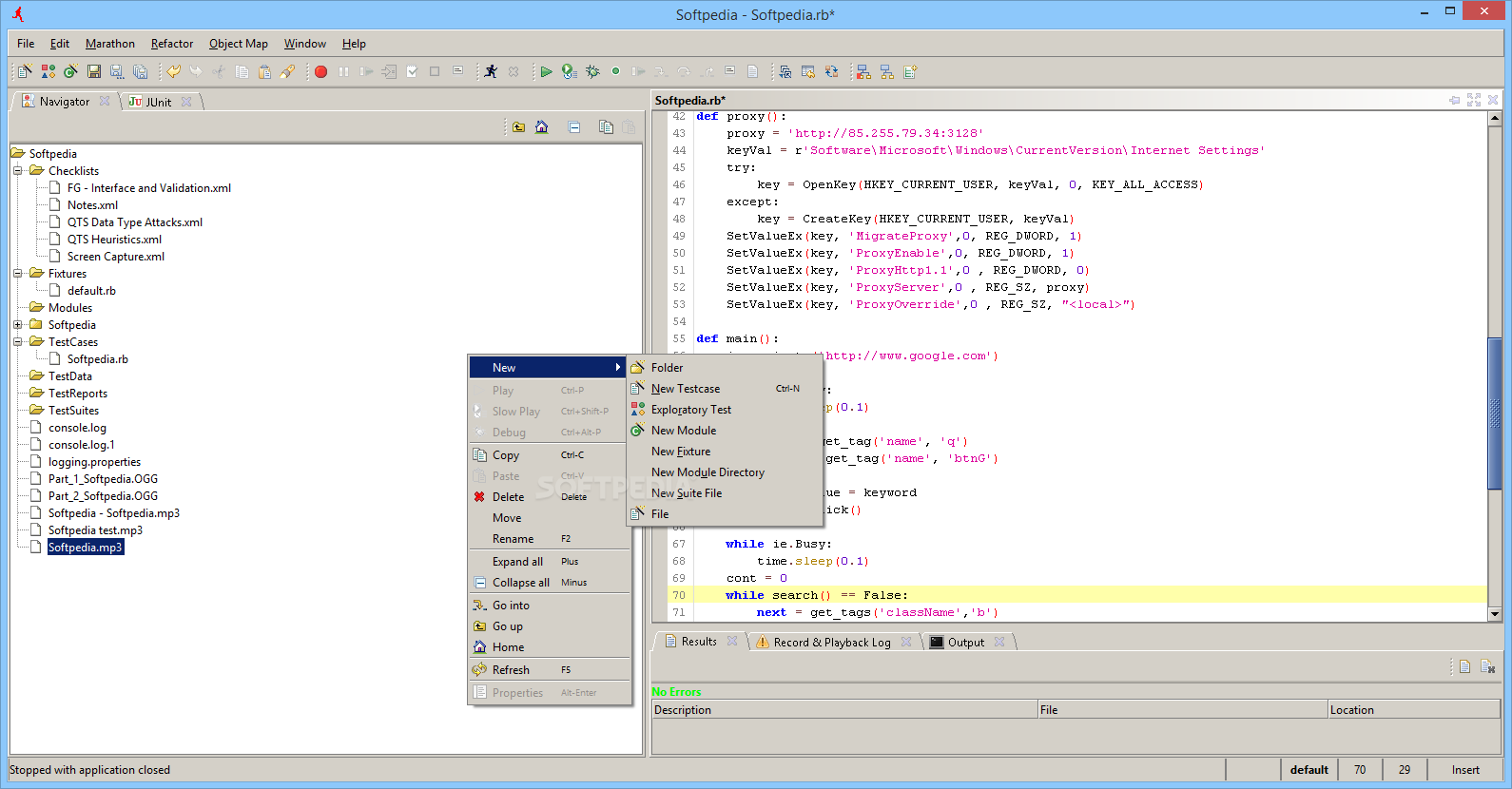Click the Save All toolbar icon
Viewport: 1512px width, 789px height.
click(x=140, y=71)
